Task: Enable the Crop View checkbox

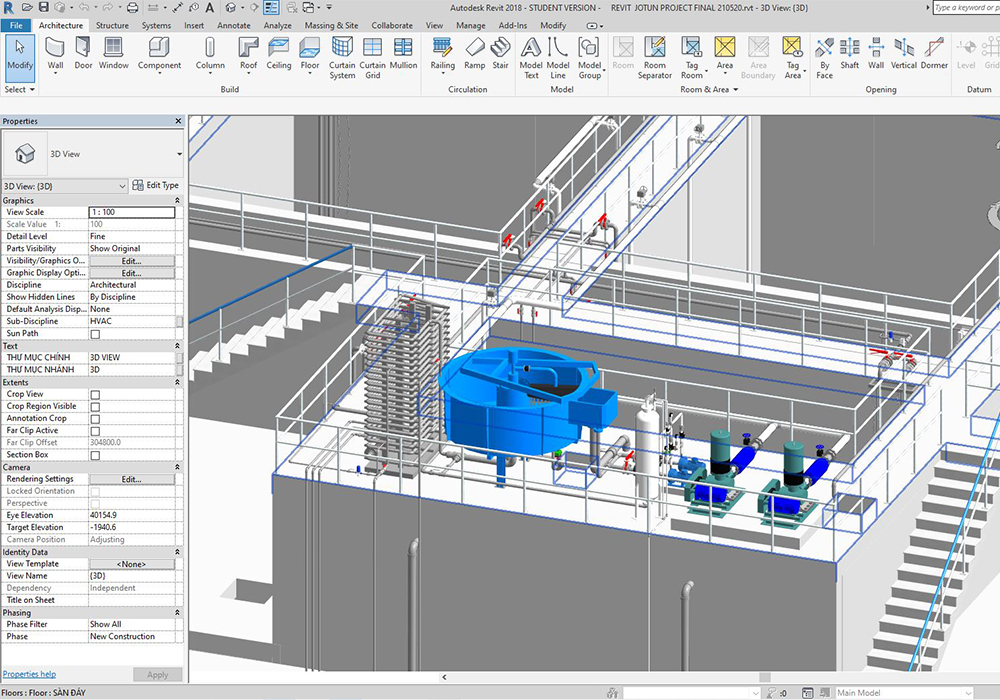Action: tap(96, 395)
